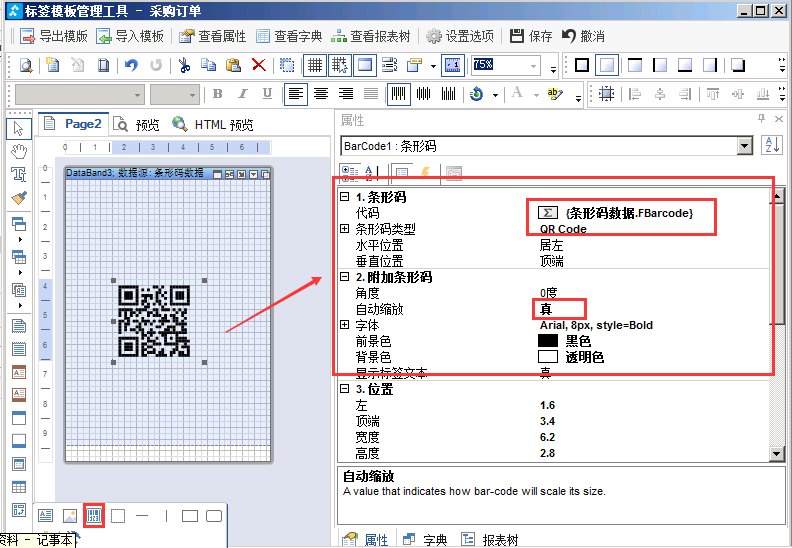Click the all borders icon
Viewport: 792px width, 548px height.
(x=582, y=65)
